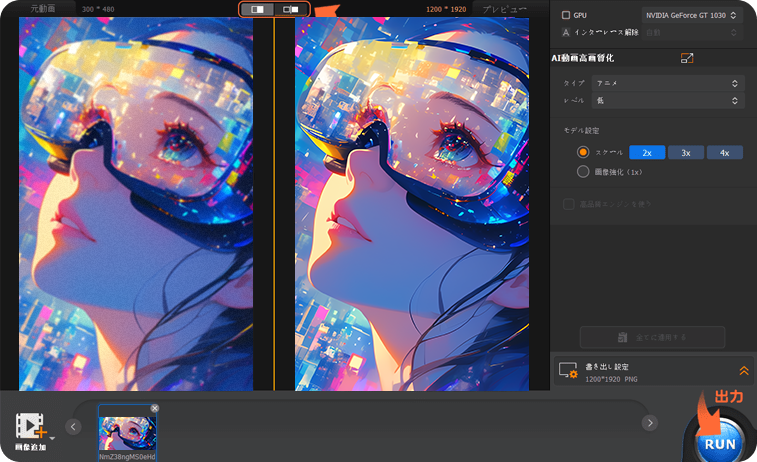Image resolution: width=757 pixels, height=462 pixels.
Task: Switch to the プレビュー tab
Action: 504,9
